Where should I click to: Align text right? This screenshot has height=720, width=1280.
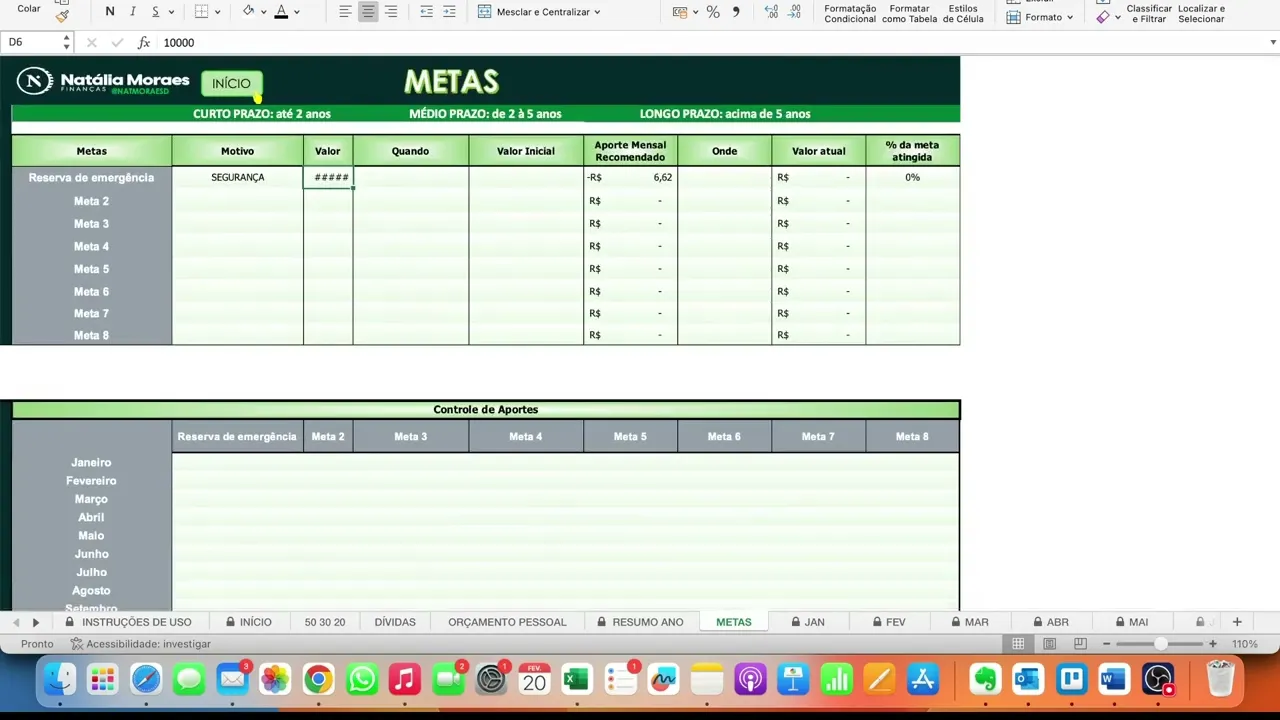(391, 12)
